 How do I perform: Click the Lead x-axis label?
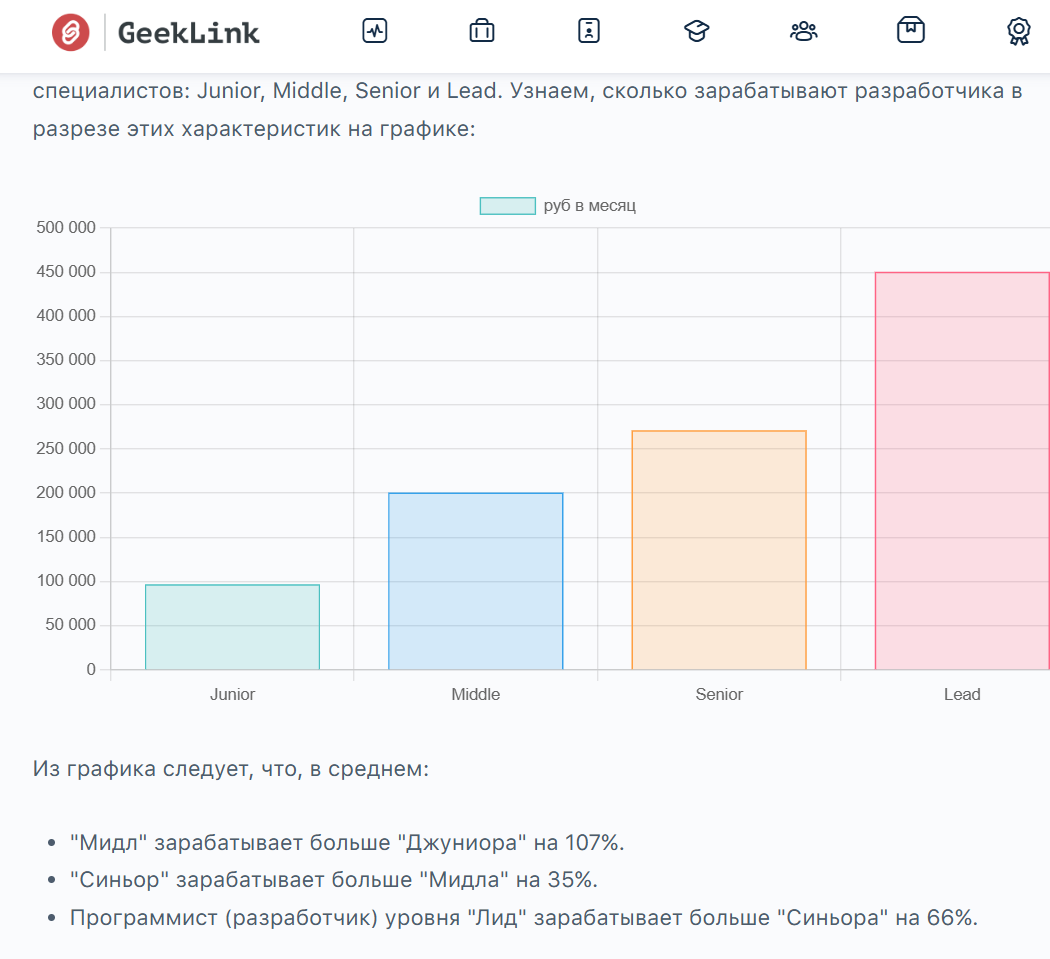click(961, 694)
